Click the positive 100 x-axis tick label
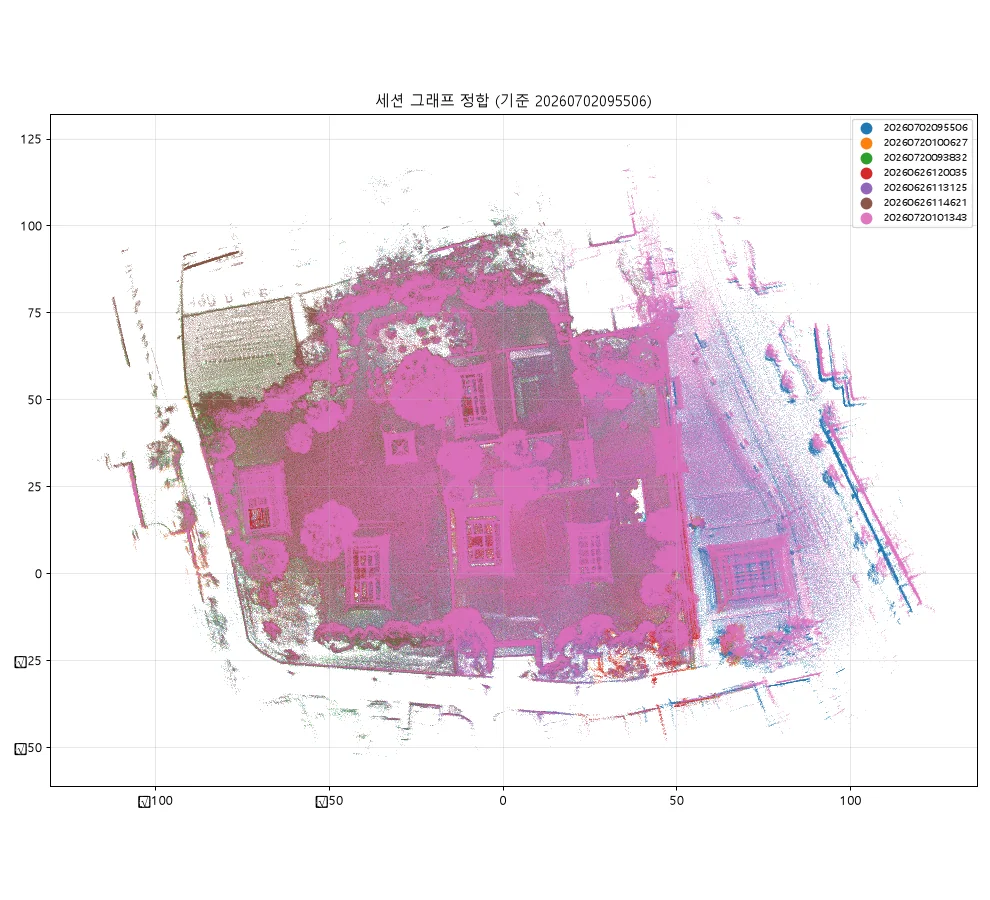 [x=850, y=801]
